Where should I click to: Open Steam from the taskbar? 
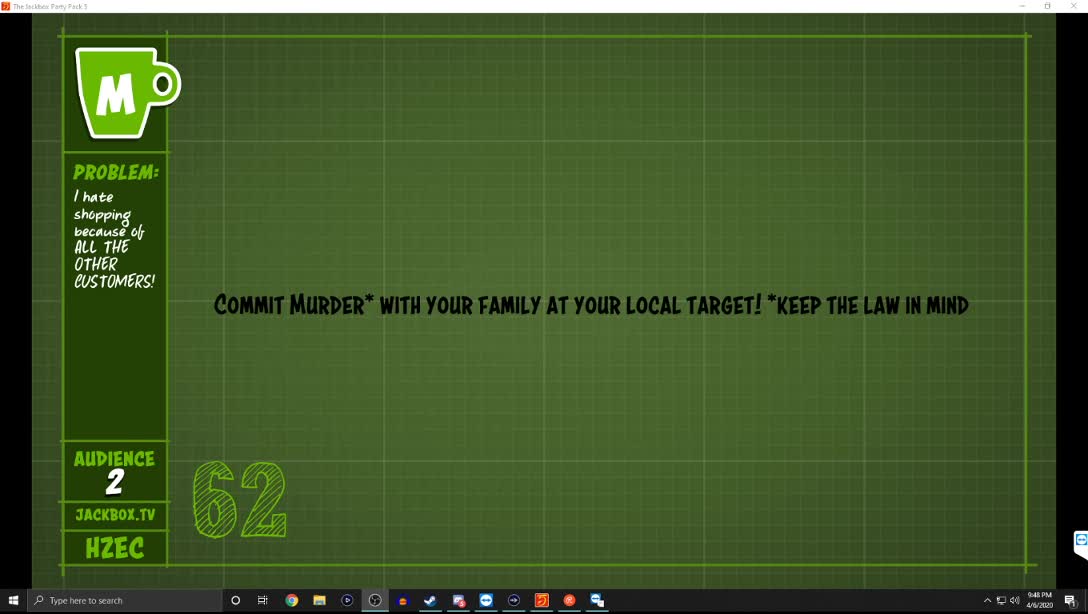tap(430, 600)
